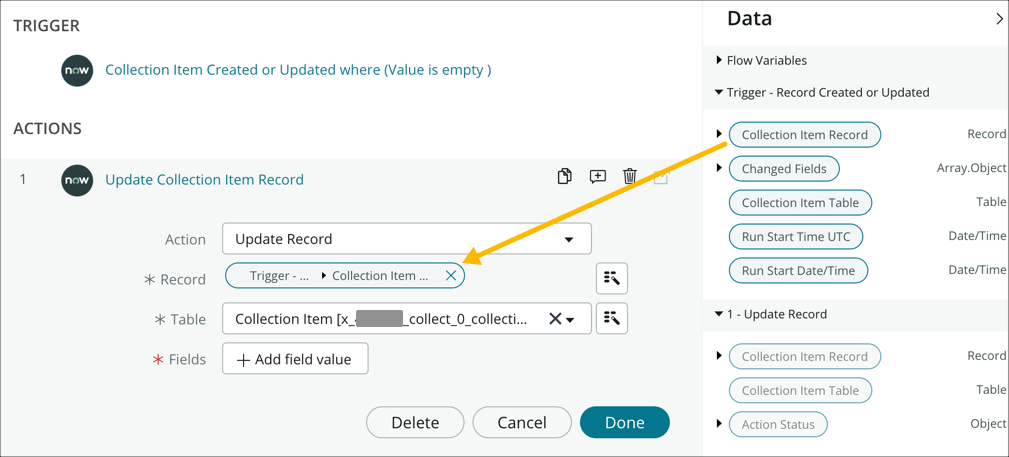Remove the Collection Item pill from Record
1009x457 pixels.
(451, 276)
